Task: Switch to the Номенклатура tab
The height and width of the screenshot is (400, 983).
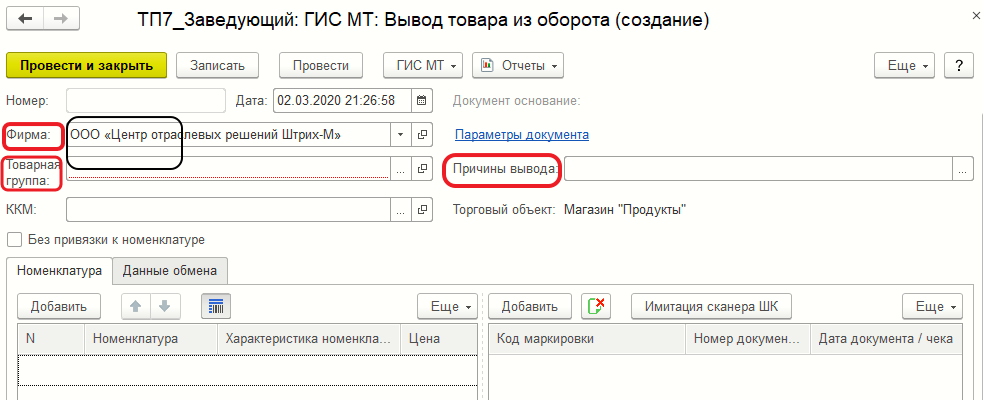Action: pyautogui.click(x=60, y=271)
